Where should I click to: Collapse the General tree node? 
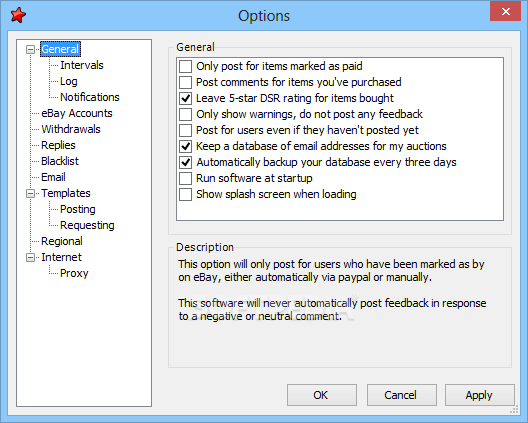pos(30,50)
